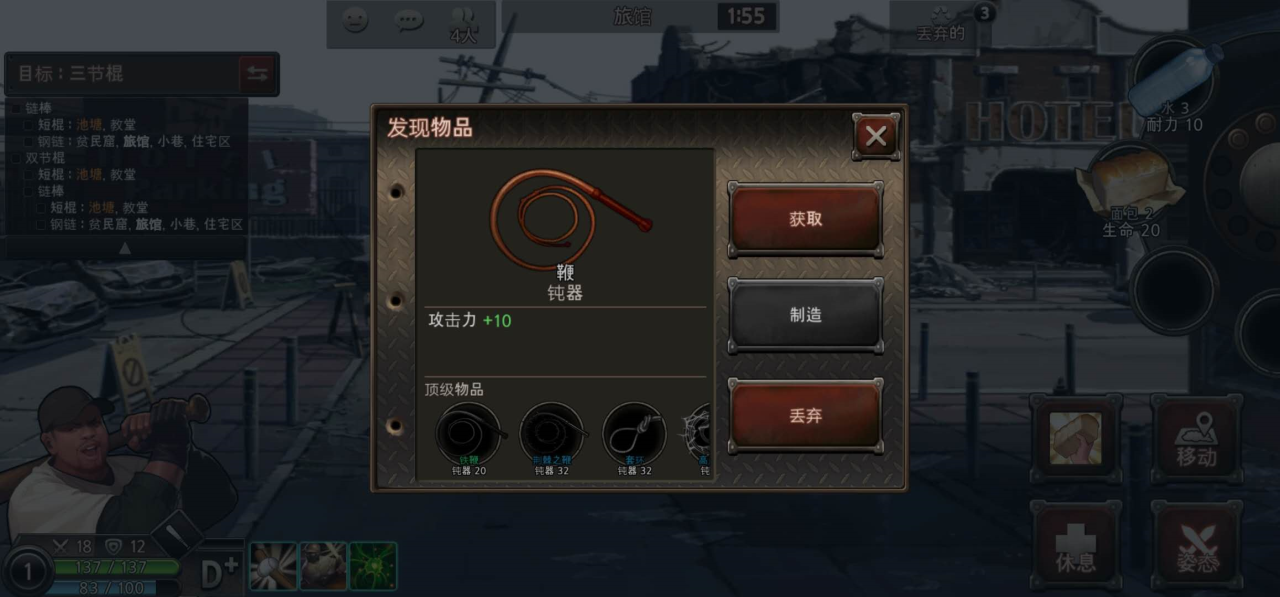1280x597 pixels.
Task: Open the chat bubble icon
Action: click(x=408, y=20)
